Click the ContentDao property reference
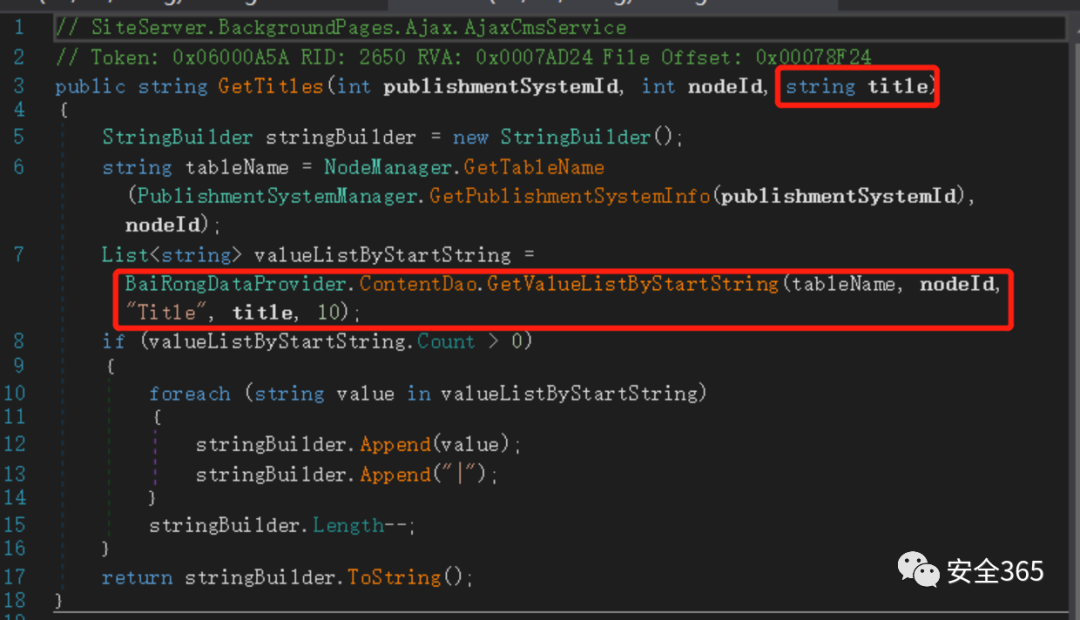 point(417,284)
